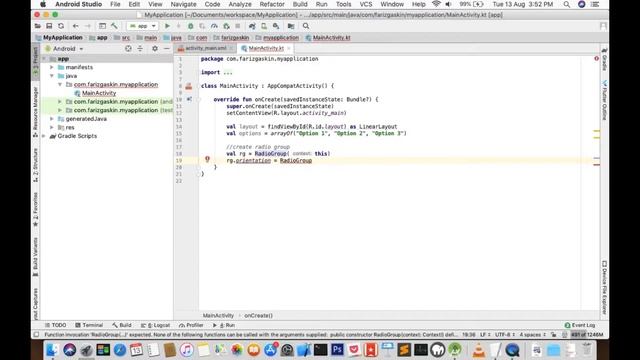Image resolution: width=640 pixels, height=360 pixels.
Task: Click the Collapse All icon in Project panel
Action: pyautogui.click(x=140, y=49)
